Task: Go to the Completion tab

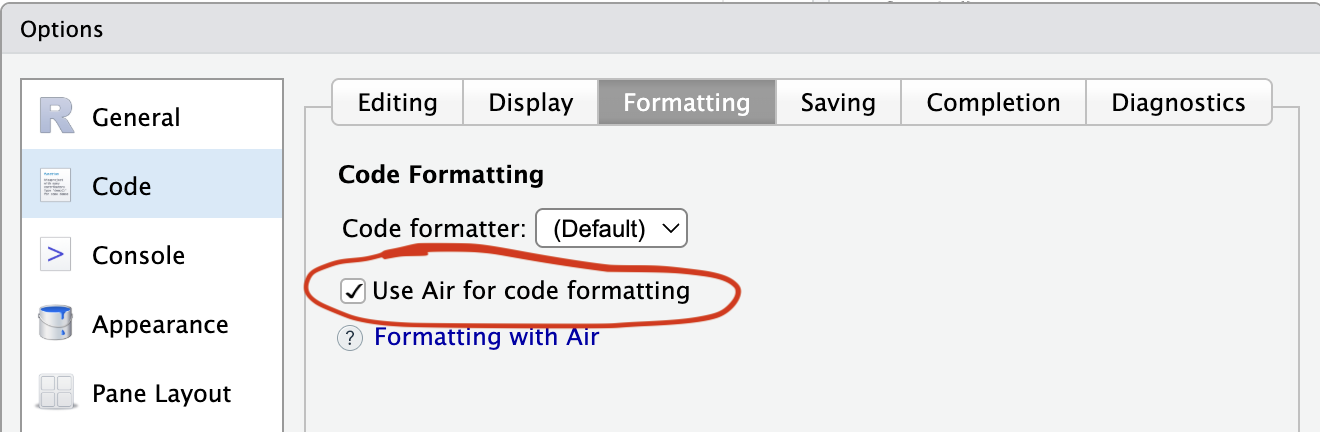Action: coord(993,103)
